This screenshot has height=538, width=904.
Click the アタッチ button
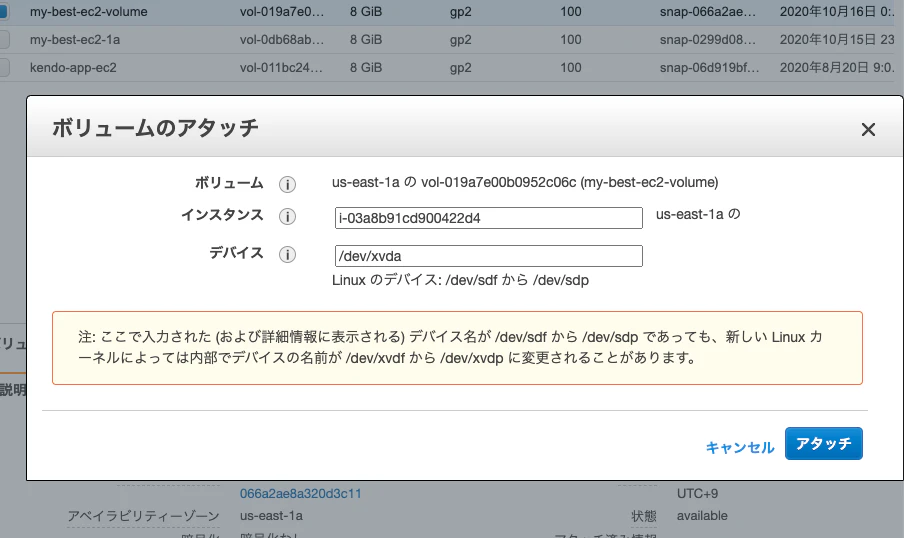point(823,443)
